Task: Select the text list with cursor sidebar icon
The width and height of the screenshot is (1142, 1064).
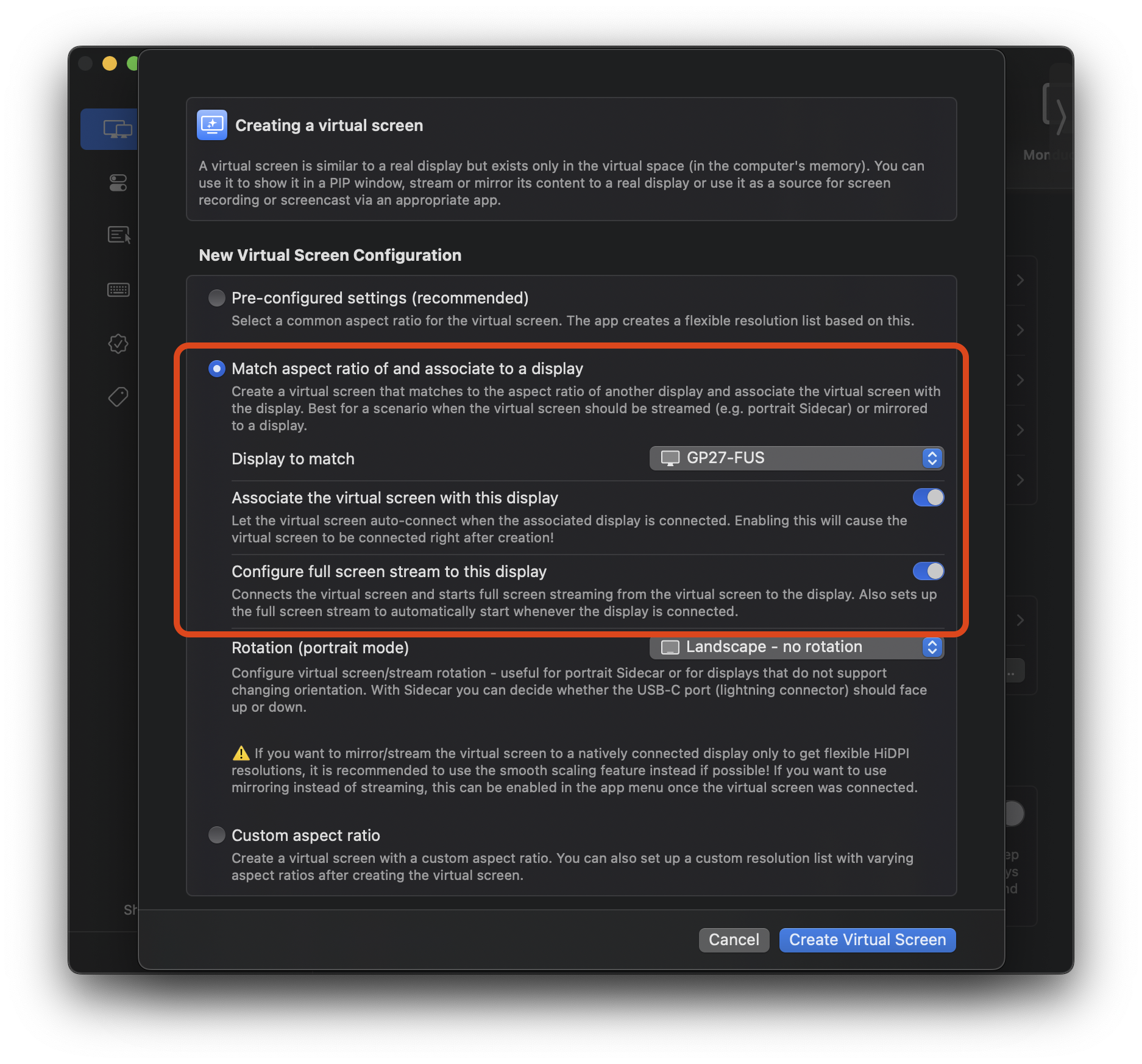Action: [x=119, y=235]
